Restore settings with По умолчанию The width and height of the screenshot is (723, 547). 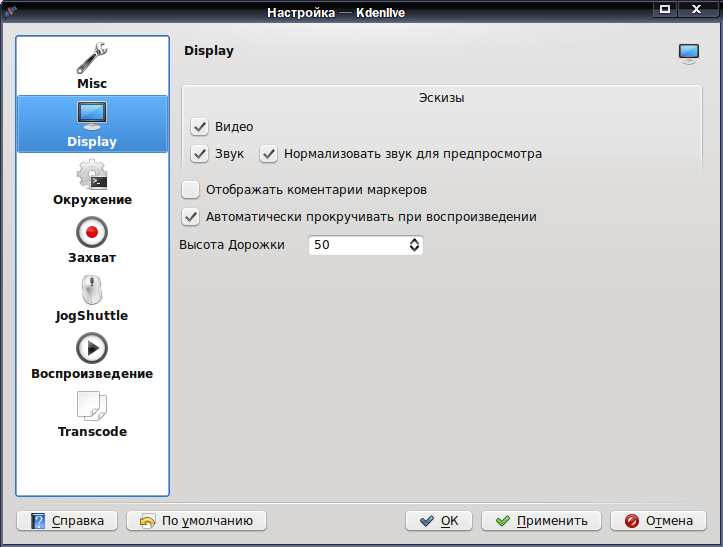196,521
